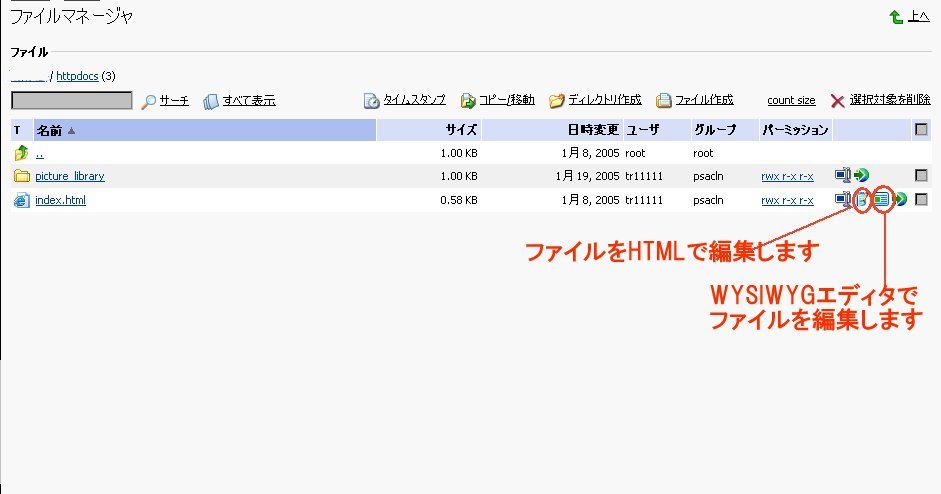Toggle the select-all checkbox in table header
This screenshot has height=494, width=941.
click(921, 129)
